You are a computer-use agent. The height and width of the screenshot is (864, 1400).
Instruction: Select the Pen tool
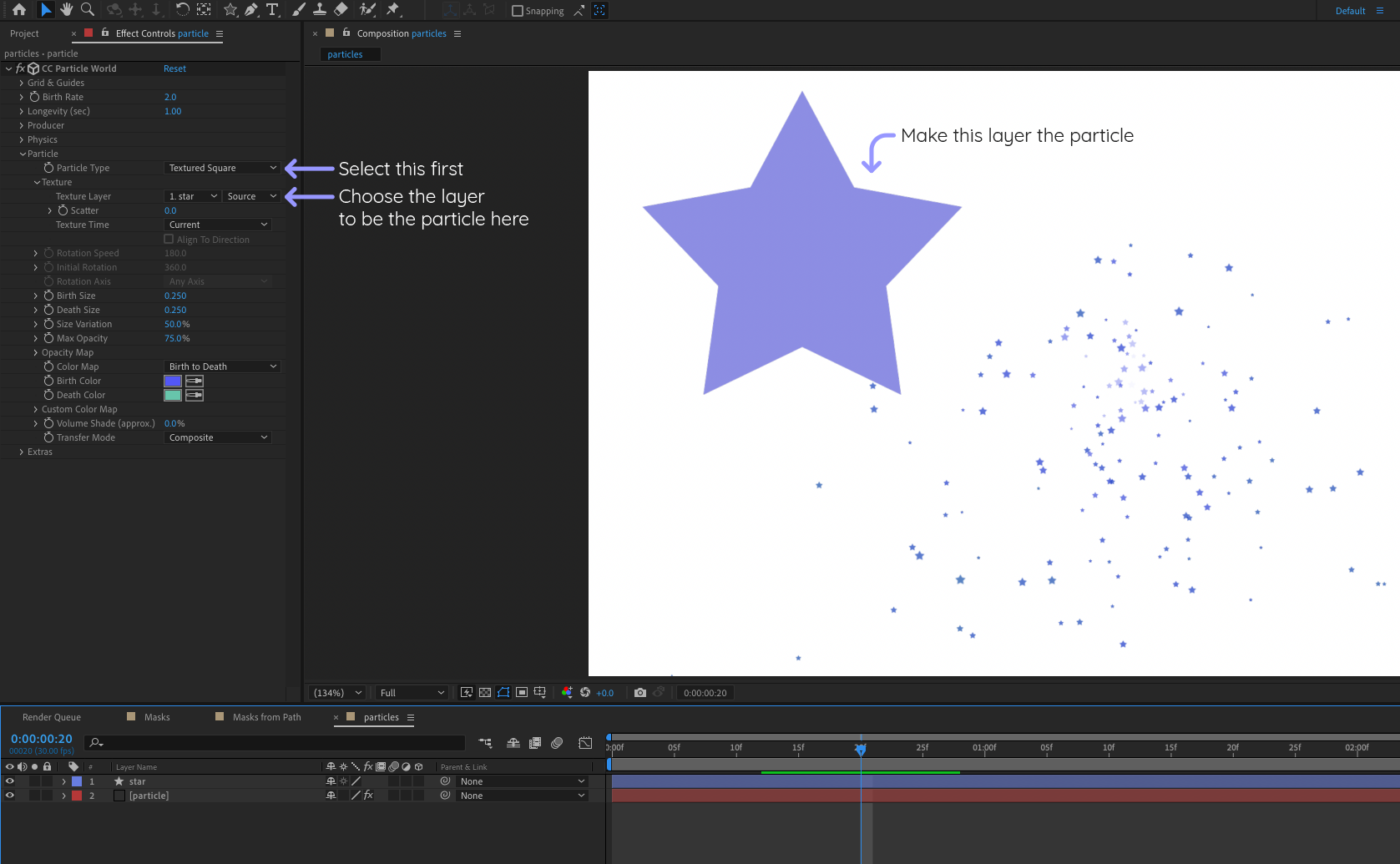coord(251,9)
